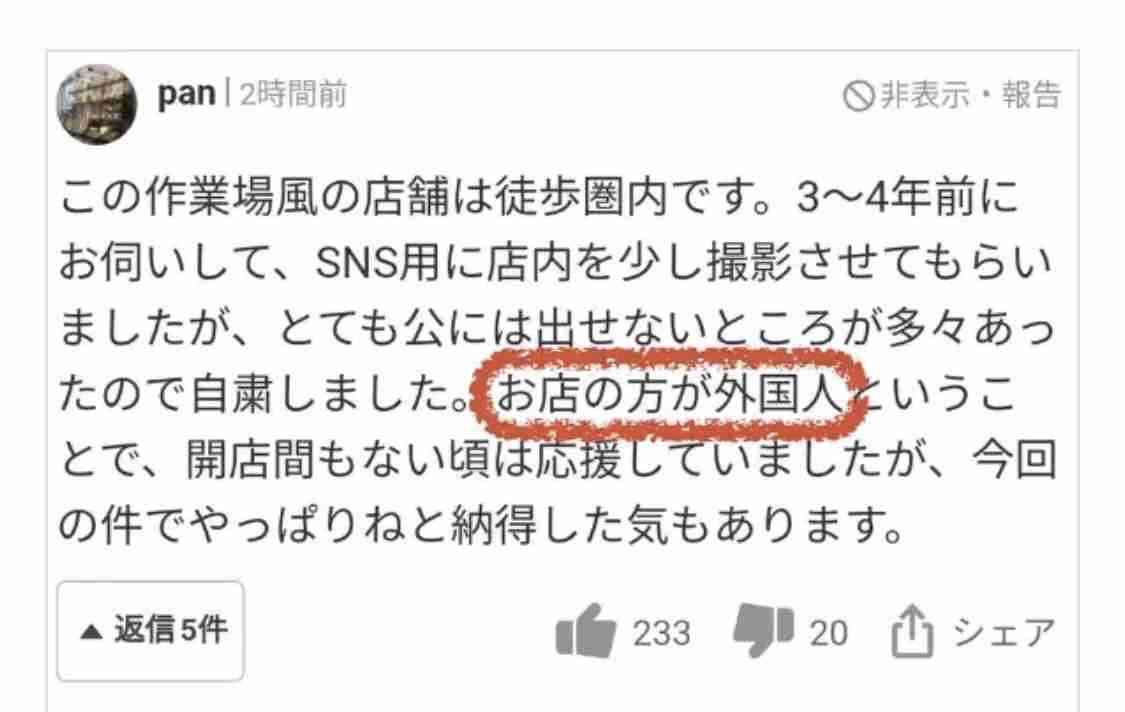Open the 非表示・報告 text link
Image resolution: width=1125 pixels, height=712 pixels.
point(971,95)
